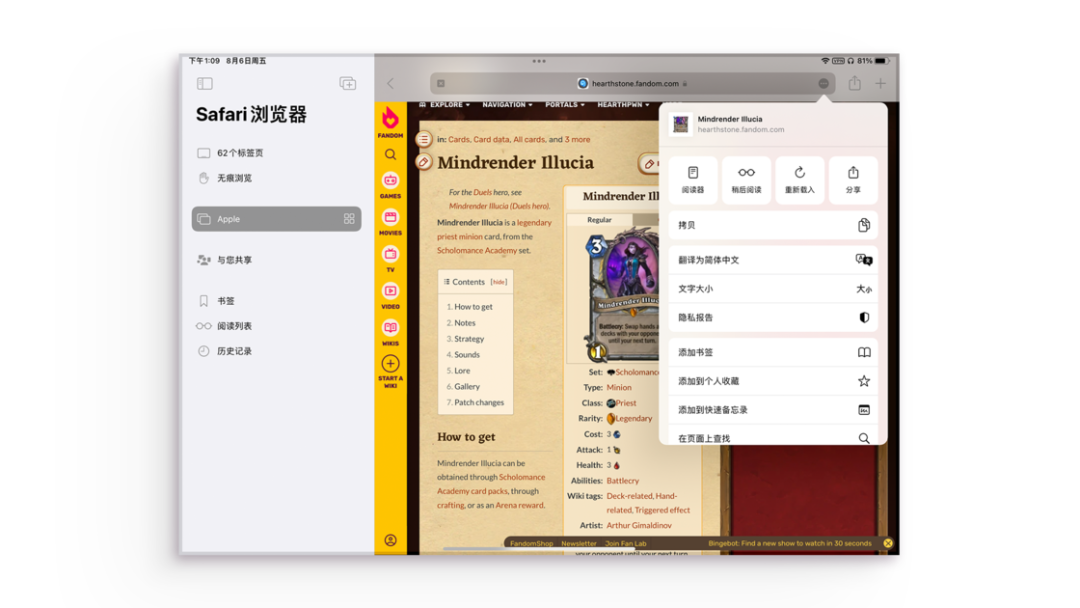Open Reading List in sidebar
The image size is (1080, 608).
(276, 326)
